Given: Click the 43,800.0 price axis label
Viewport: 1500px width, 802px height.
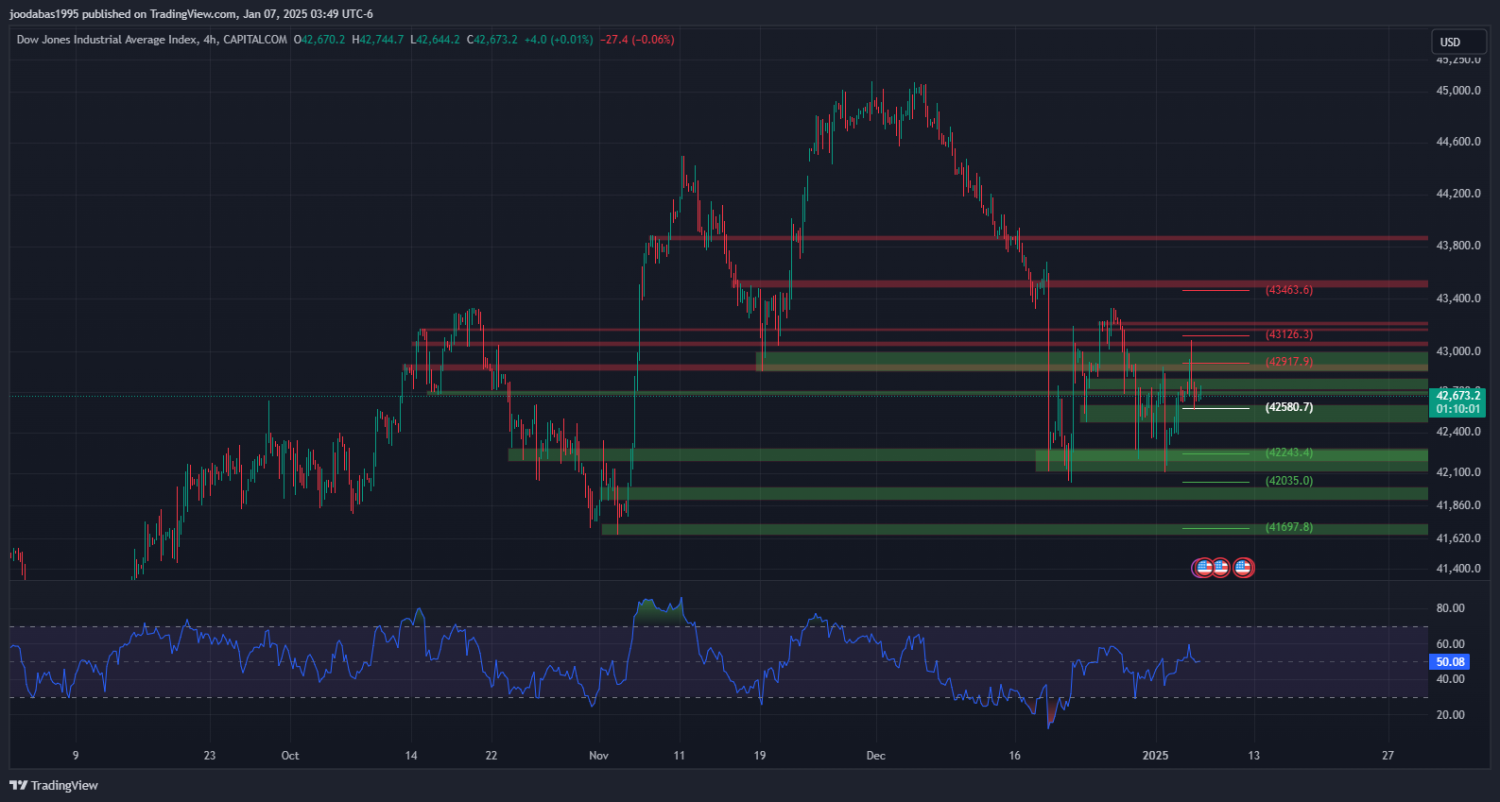Looking at the screenshot, I should point(1458,246).
